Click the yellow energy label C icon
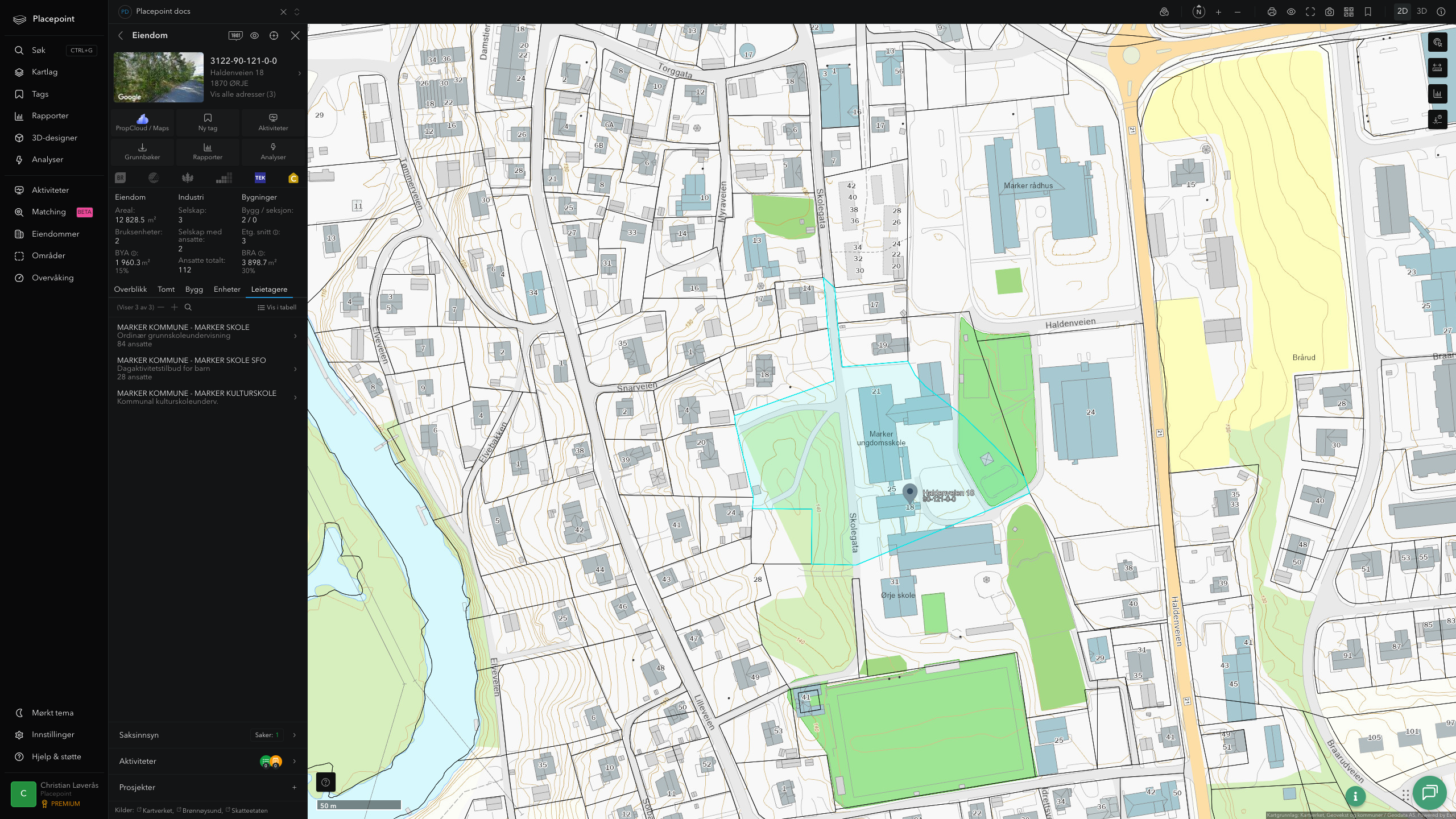Image resolution: width=1456 pixels, height=819 pixels. click(x=293, y=178)
